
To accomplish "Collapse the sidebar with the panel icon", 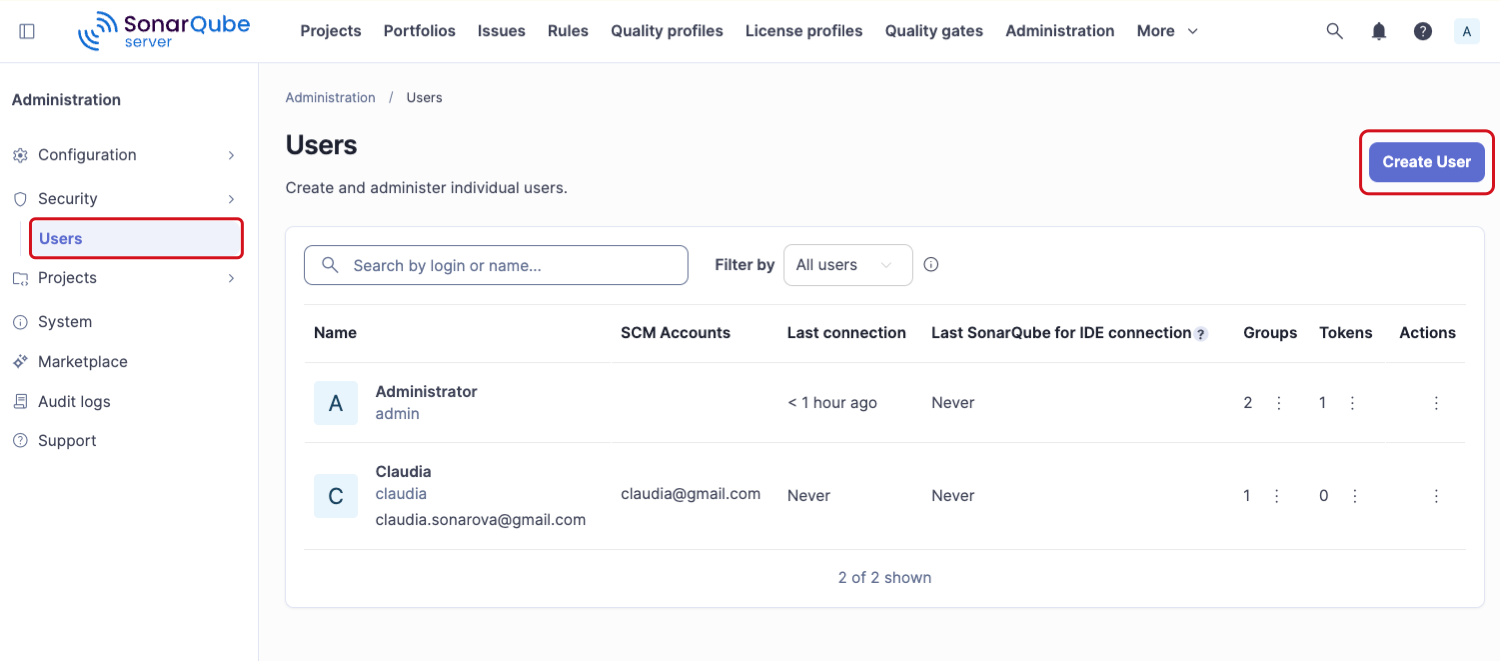I will [27, 31].
